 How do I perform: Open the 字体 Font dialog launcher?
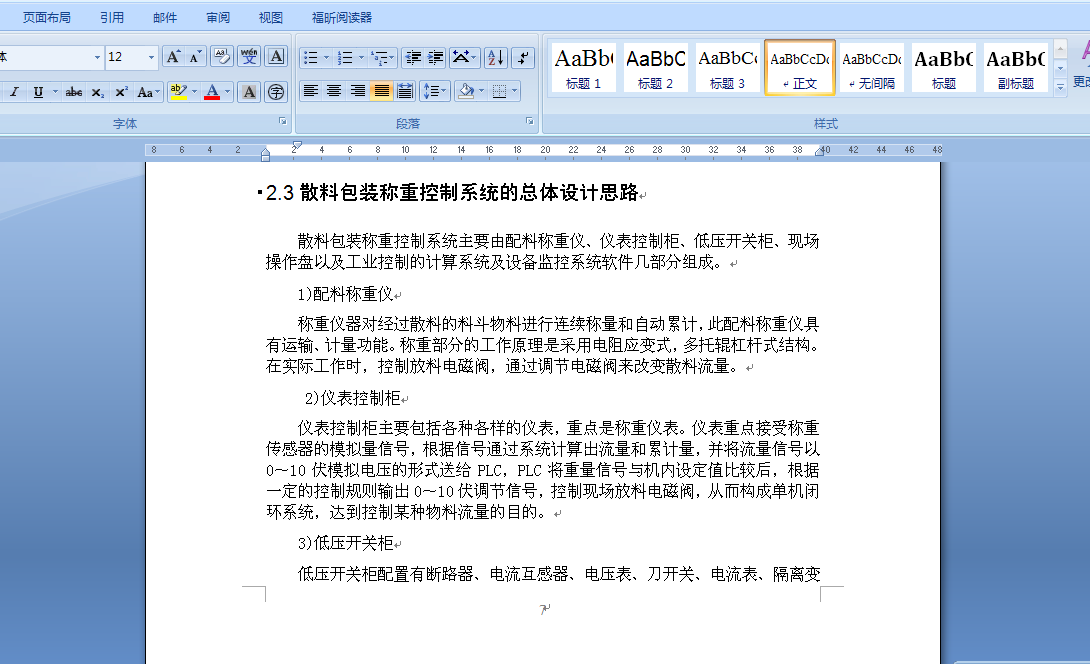click(x=282, y=121)
